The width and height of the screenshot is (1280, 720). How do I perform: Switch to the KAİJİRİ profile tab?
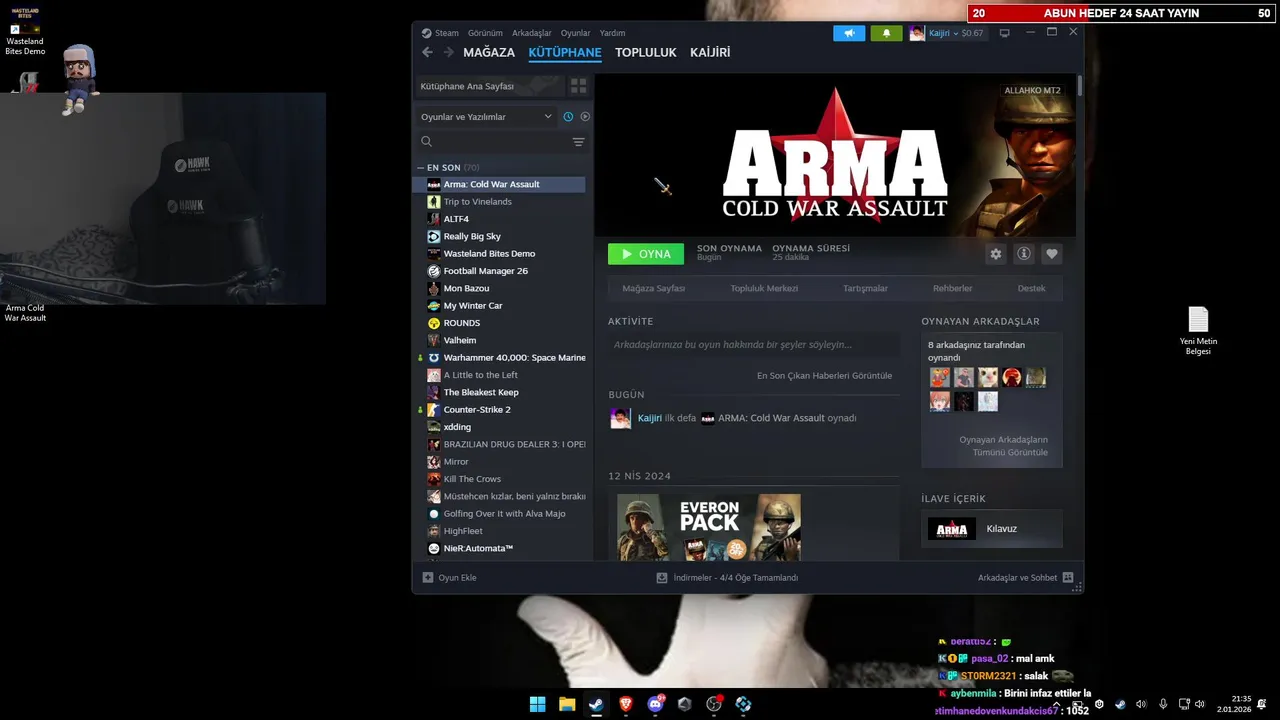coord(710,52)
